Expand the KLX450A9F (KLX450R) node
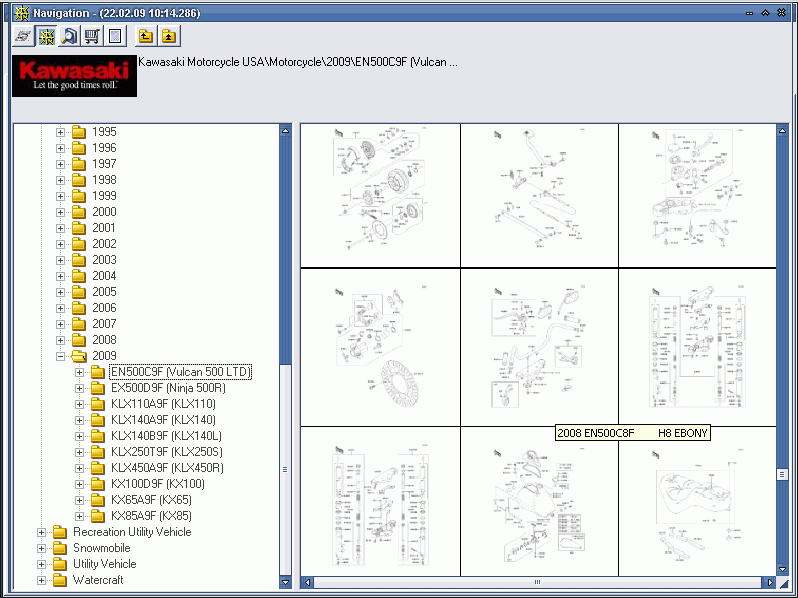 tap(79, 468)
